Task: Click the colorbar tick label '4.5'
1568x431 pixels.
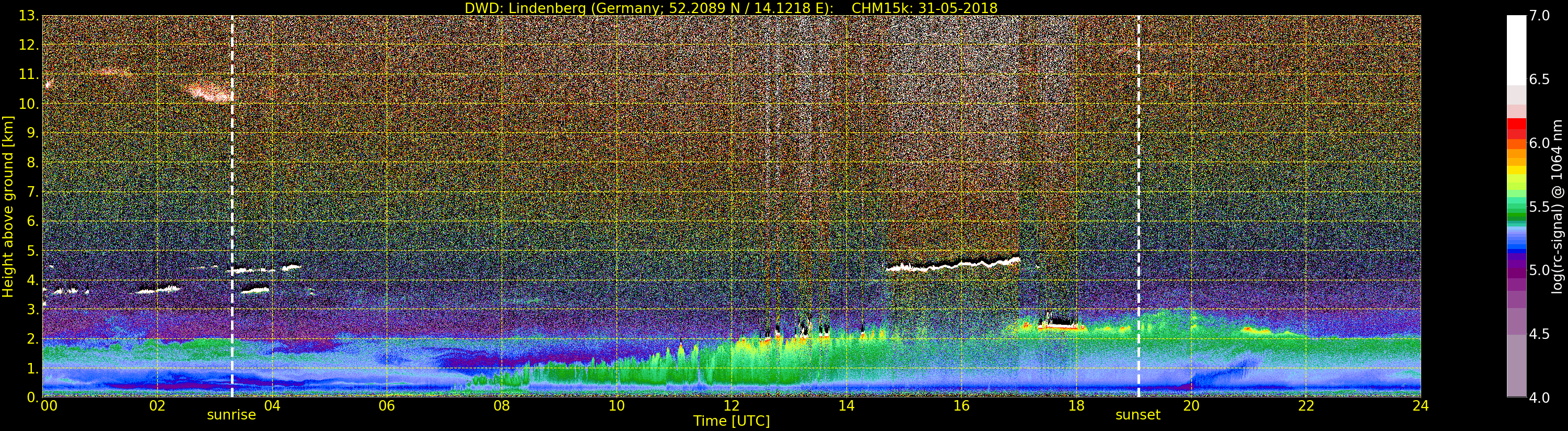Action: [x=1540, y=334]
